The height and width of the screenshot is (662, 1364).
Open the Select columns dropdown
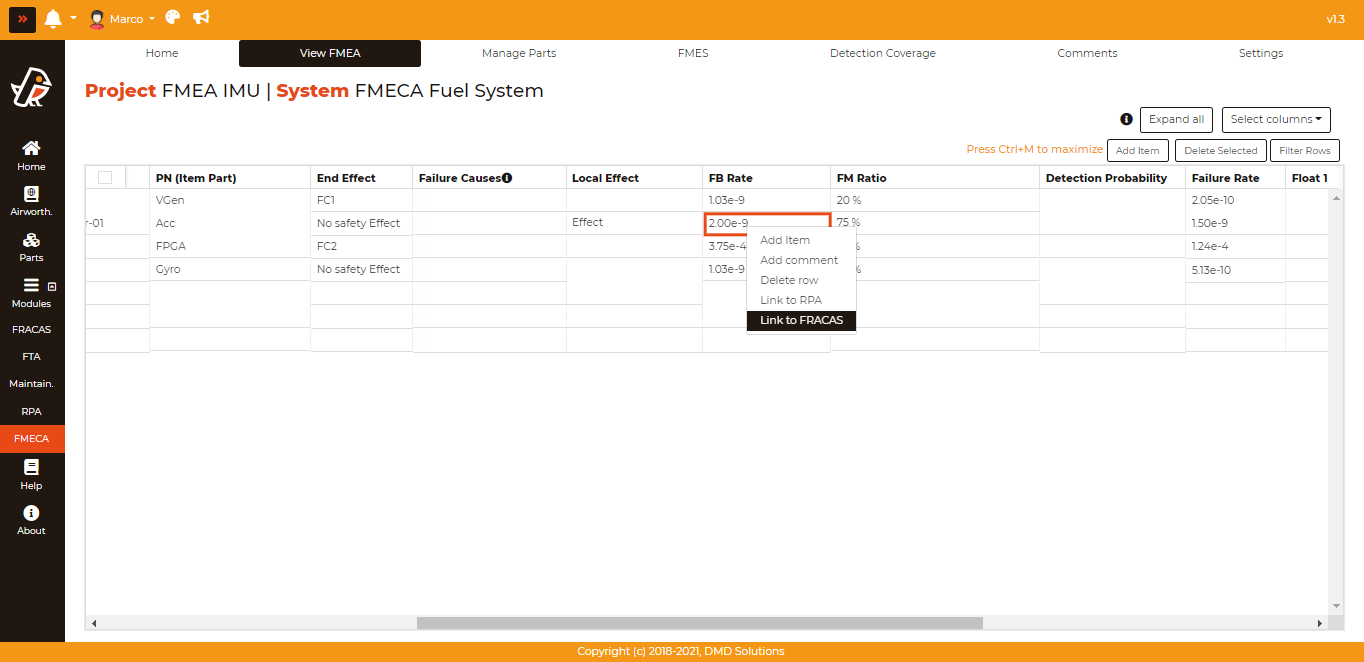tap(1275, 120)
